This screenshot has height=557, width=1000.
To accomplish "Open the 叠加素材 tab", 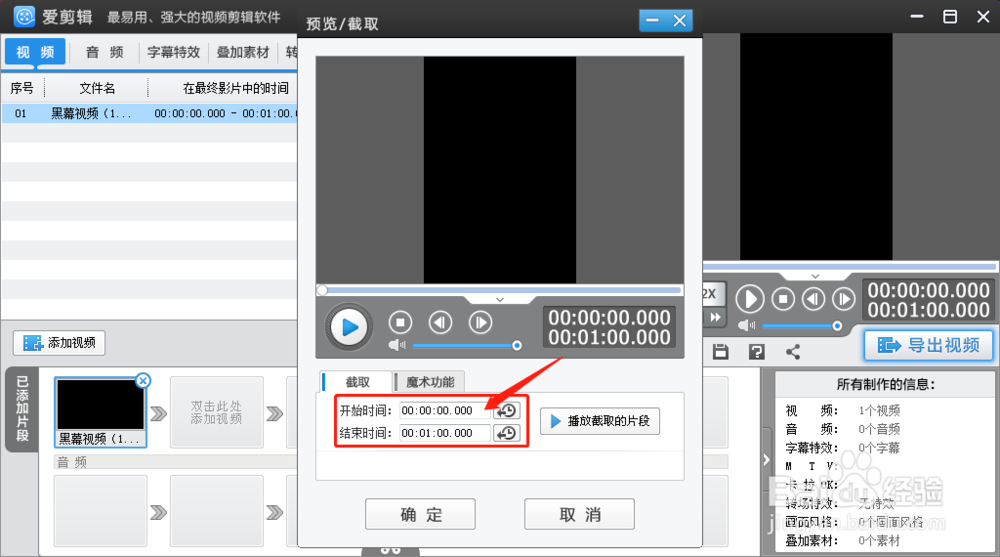I will (x=243, y=52).
